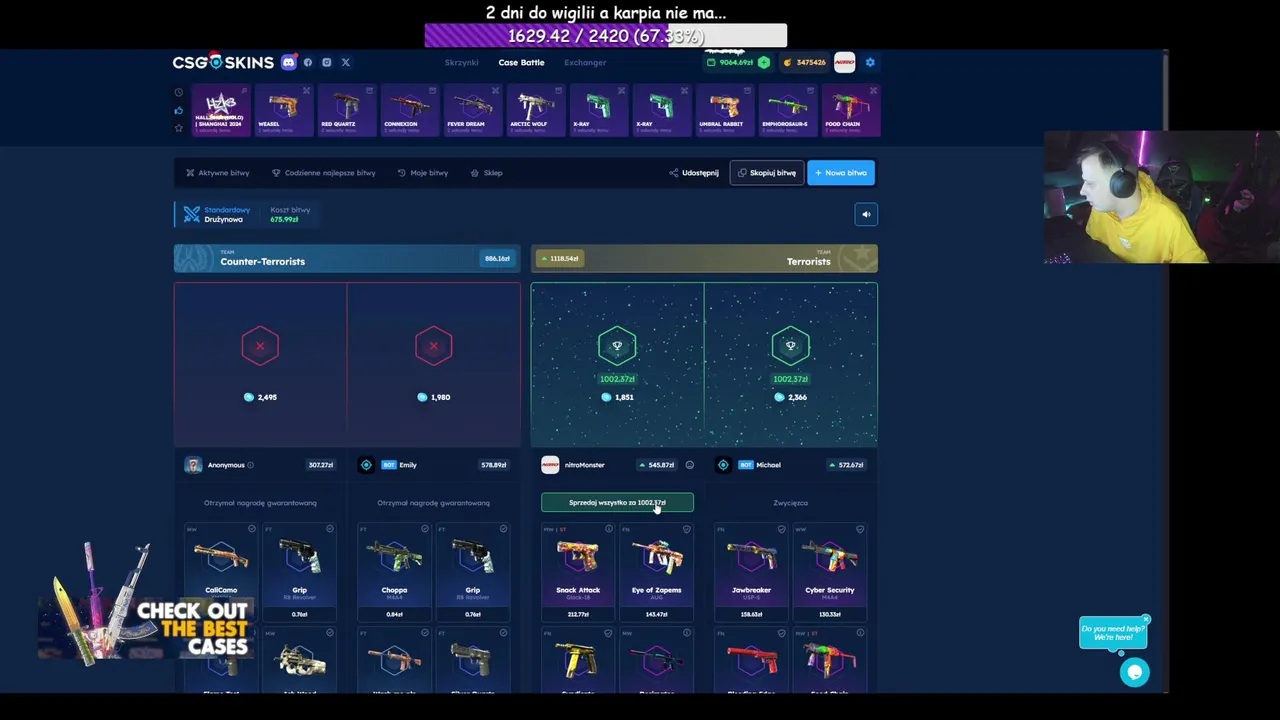This screenshot has width=1280, height=720.
Task: Click the coin balance 3475426
Action: point(805,62)
